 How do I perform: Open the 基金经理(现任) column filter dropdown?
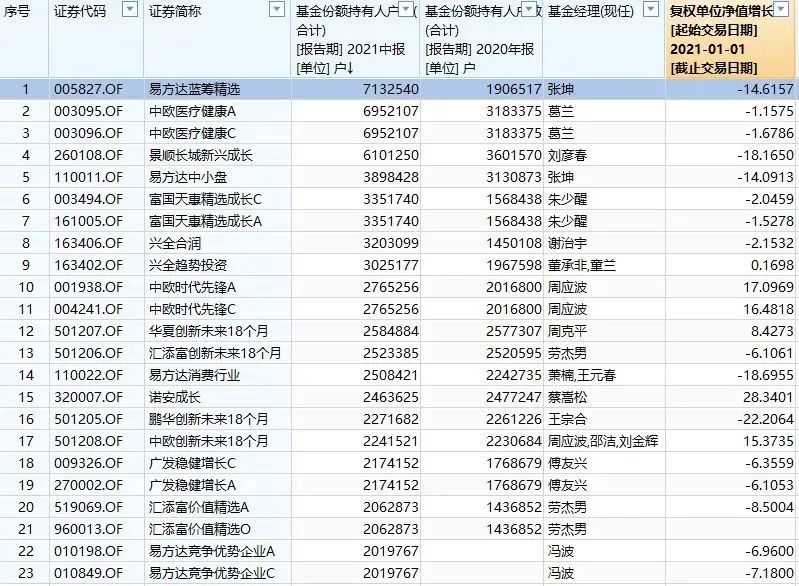coord(651,9)
